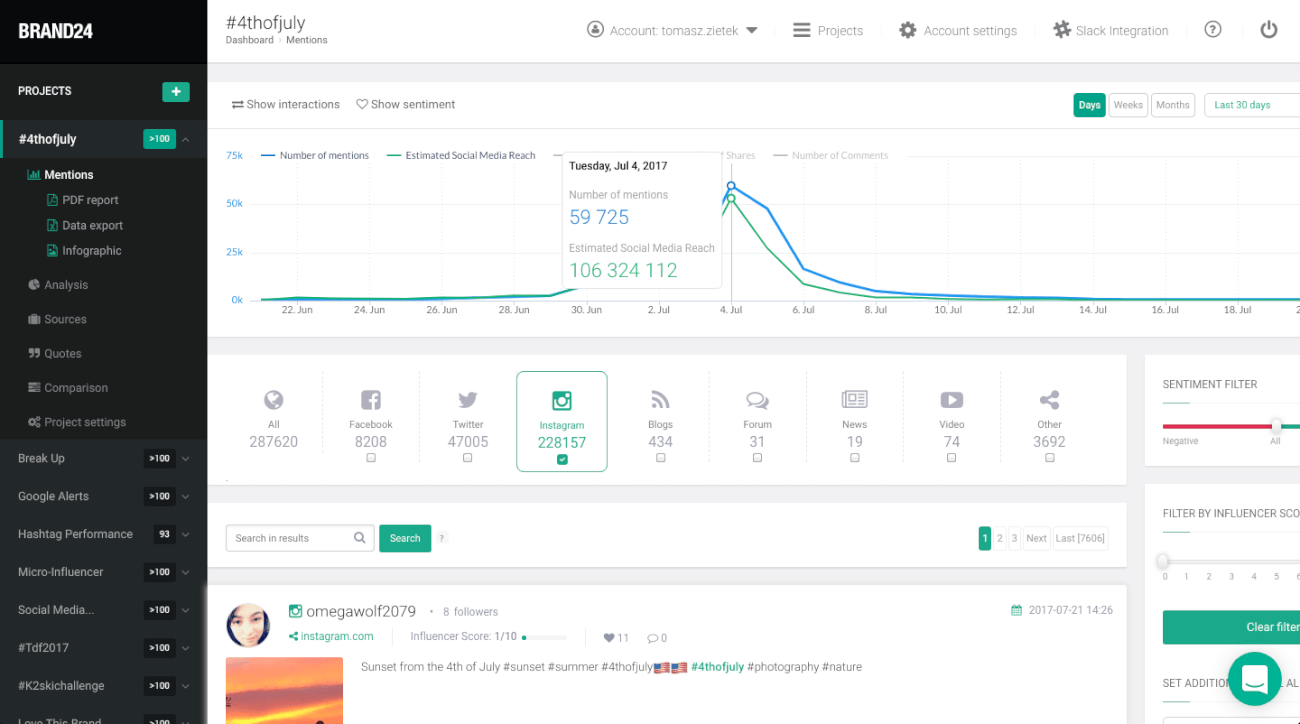Click the magnifier icon in search field

pos(360,538)
